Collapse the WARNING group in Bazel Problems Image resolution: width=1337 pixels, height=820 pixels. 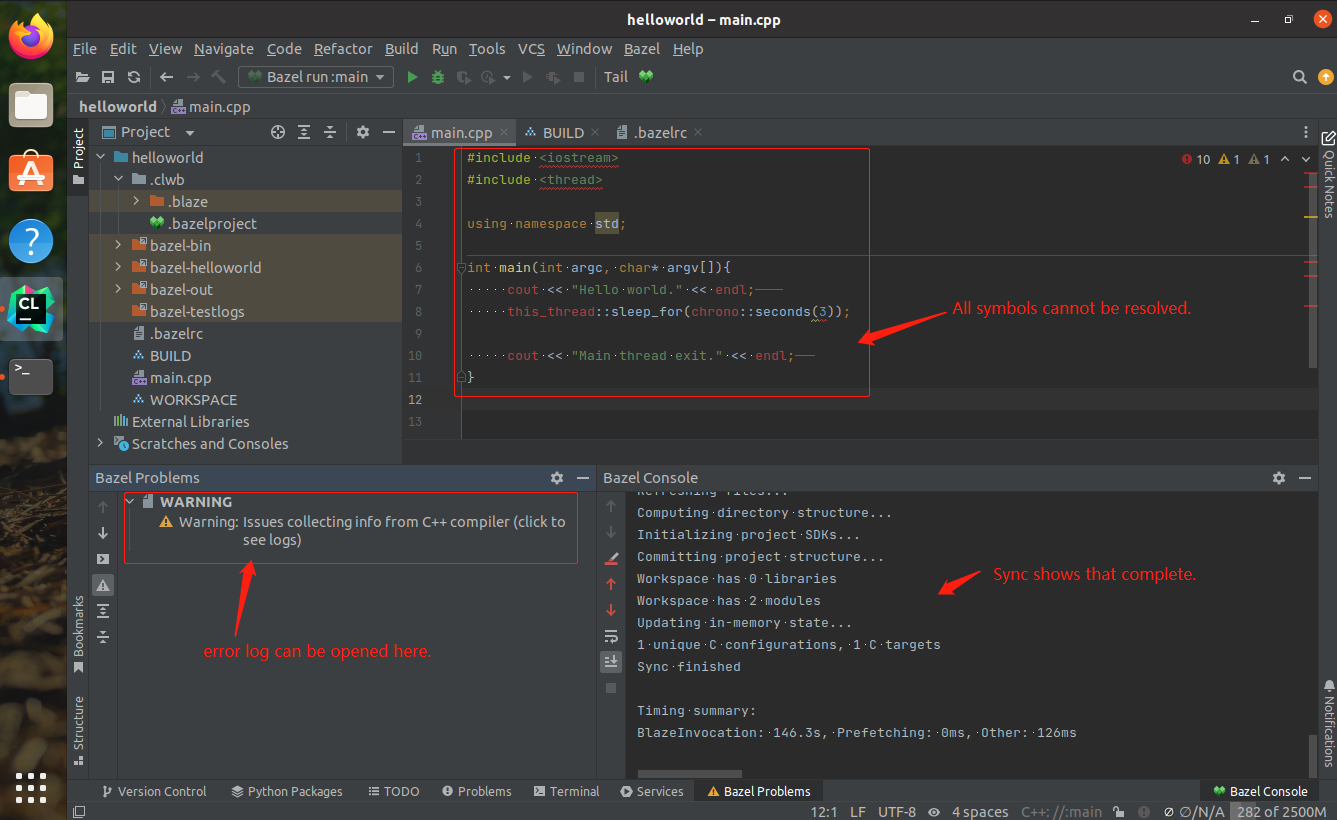click(x=129, y=501)
